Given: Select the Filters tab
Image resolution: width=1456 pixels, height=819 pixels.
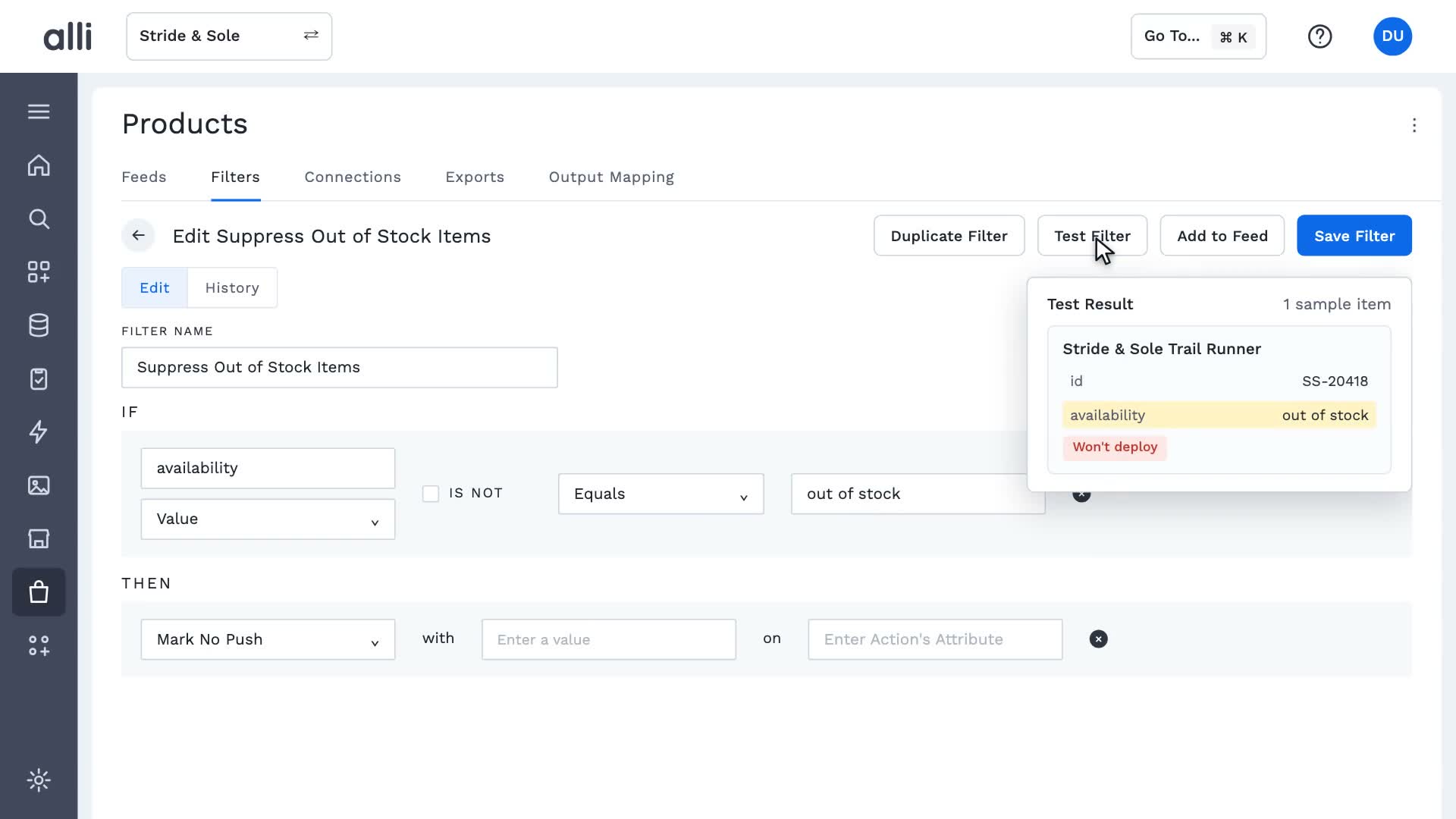Looking at the screenshot, I should 235,177.
